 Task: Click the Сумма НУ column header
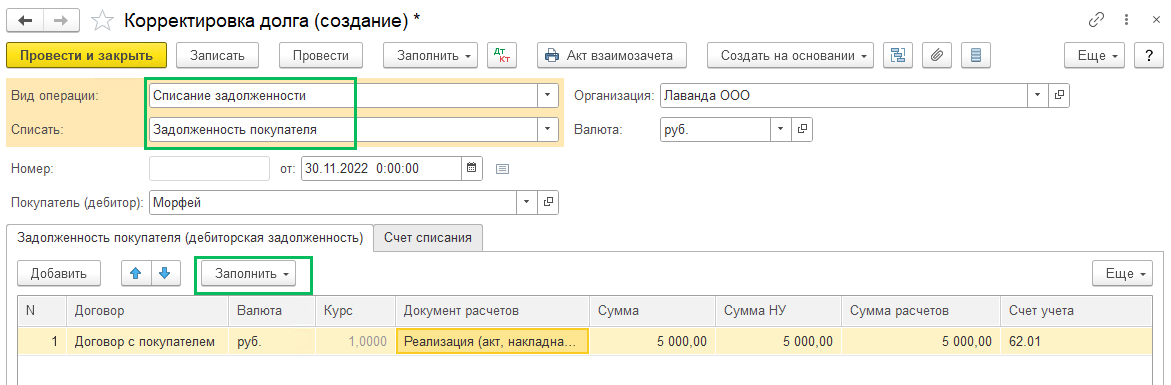pos(778,310)
